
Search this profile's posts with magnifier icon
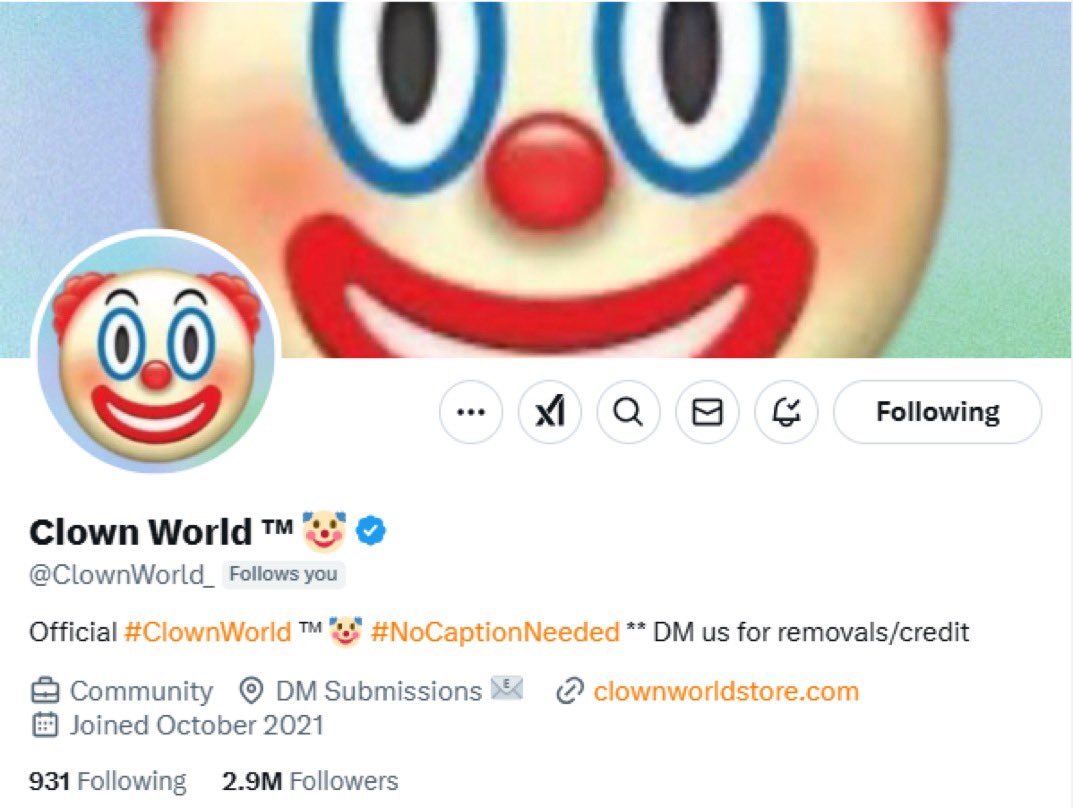click(x=628, y=412)
